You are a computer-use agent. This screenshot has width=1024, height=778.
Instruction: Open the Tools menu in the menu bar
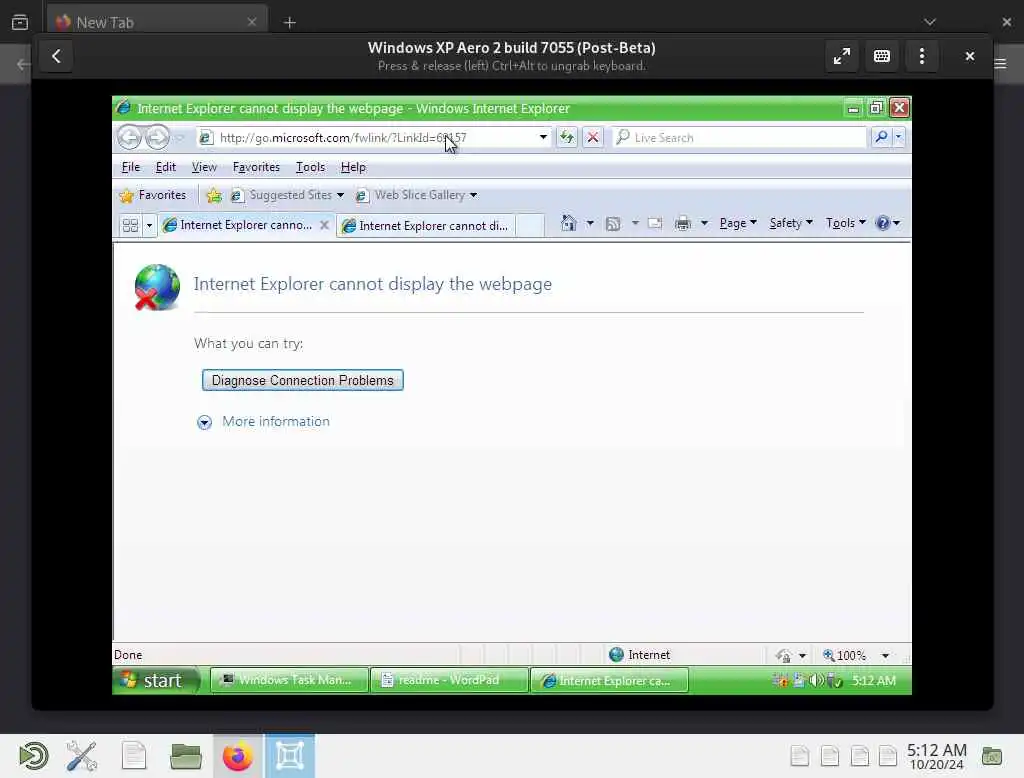310,167
